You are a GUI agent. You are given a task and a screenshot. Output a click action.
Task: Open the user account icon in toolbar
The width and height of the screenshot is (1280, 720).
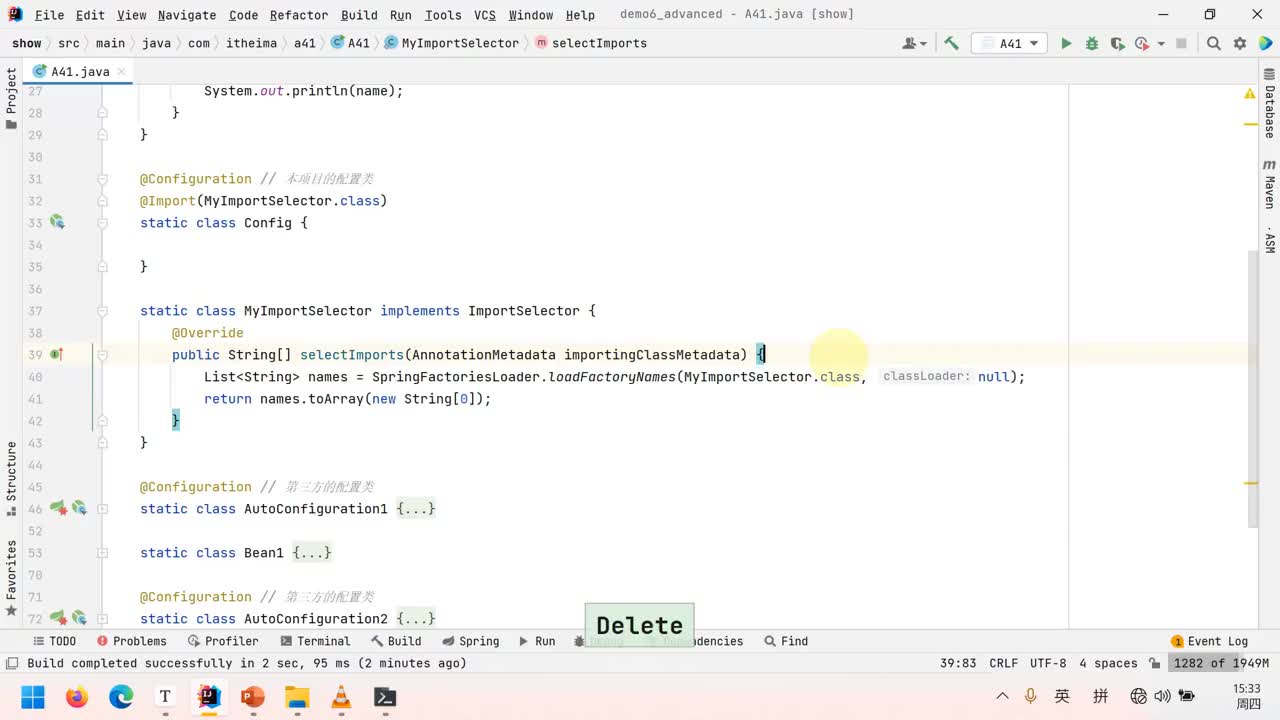pyautogui.click(x=912, y=43)
